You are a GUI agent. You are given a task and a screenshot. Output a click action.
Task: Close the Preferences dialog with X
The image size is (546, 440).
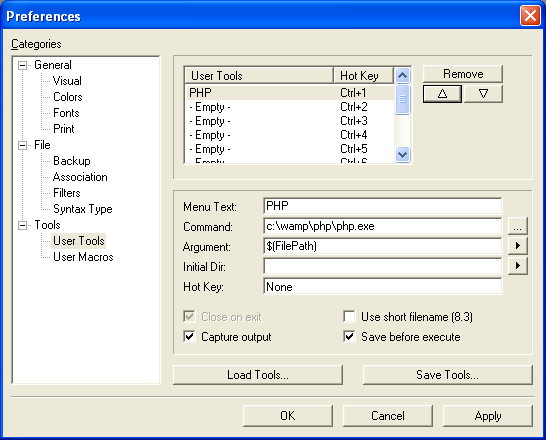pos(530,16)
